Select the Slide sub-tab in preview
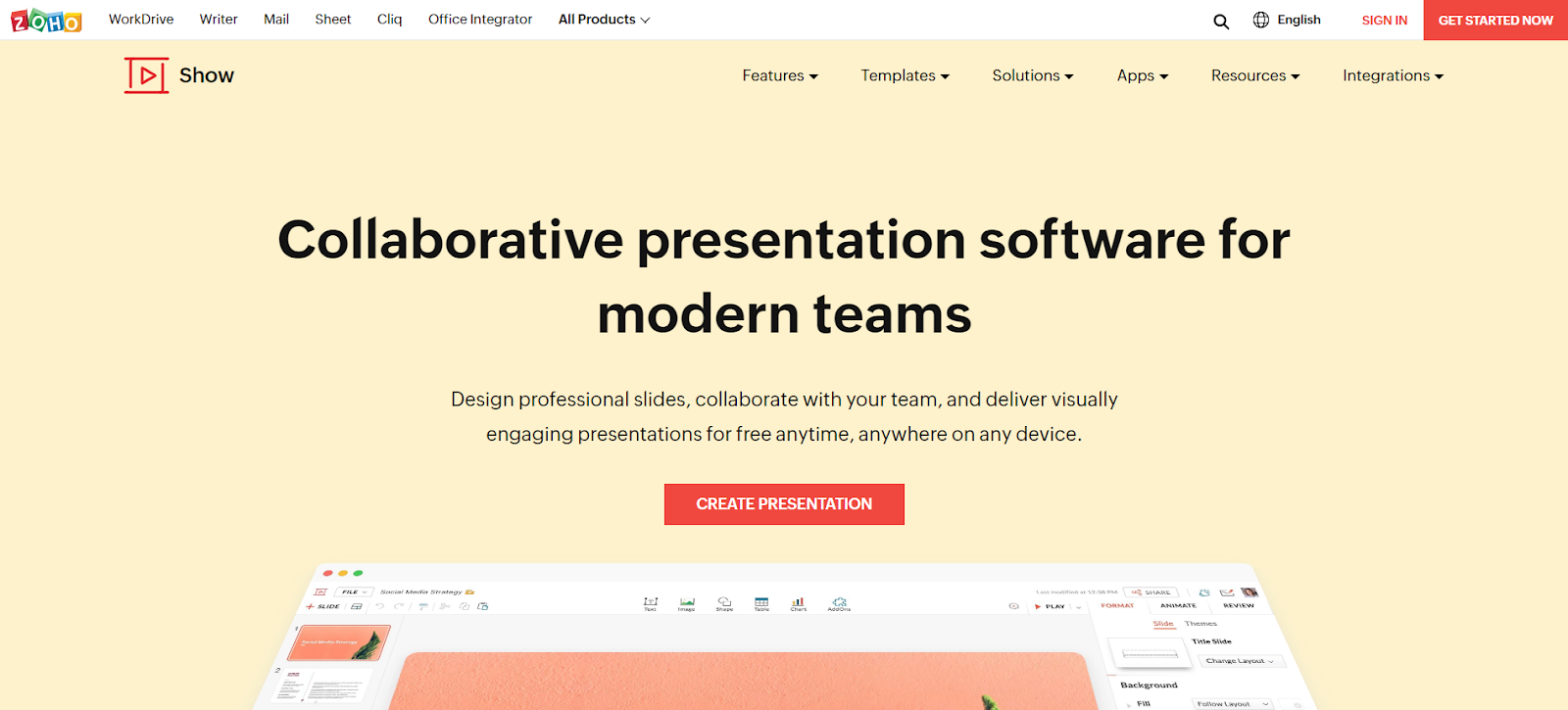The height and width of the screenshot is (710, 1568). (1163, 624)
